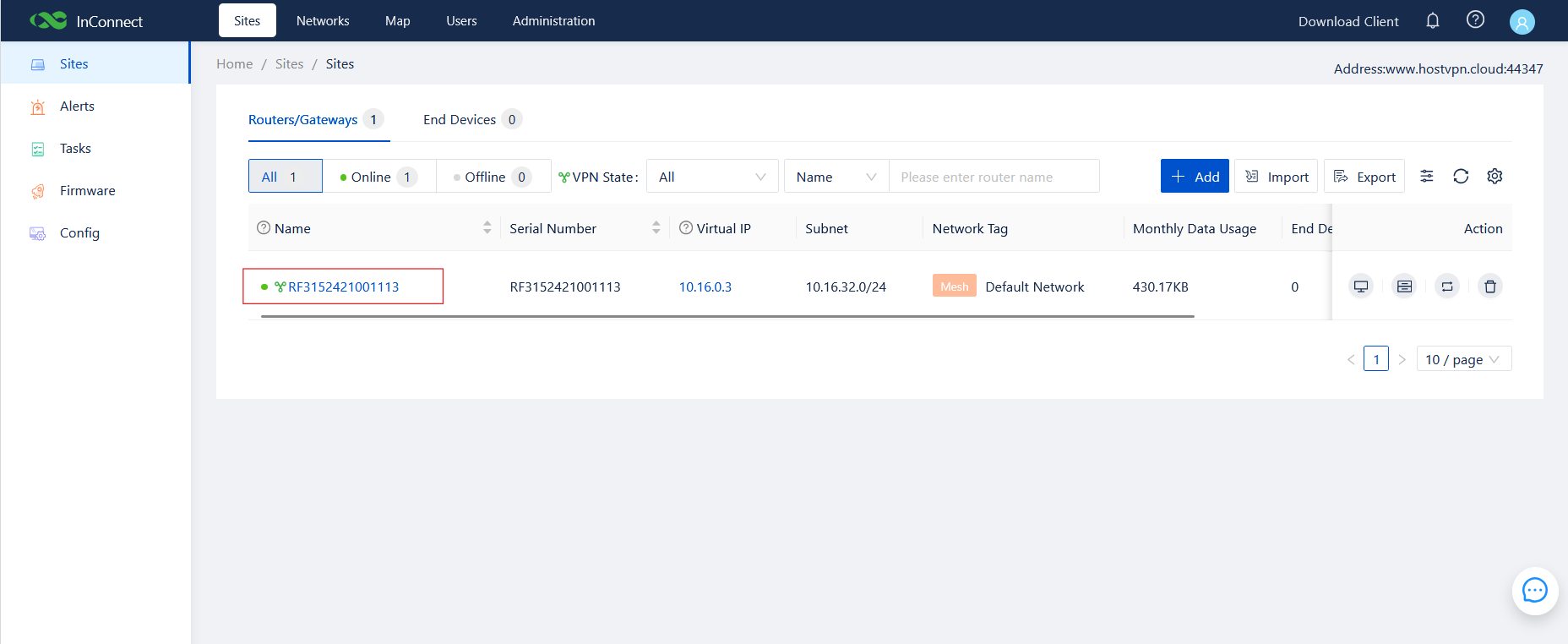
Task: Open the user avatar menu
Action: [1522, 22]
